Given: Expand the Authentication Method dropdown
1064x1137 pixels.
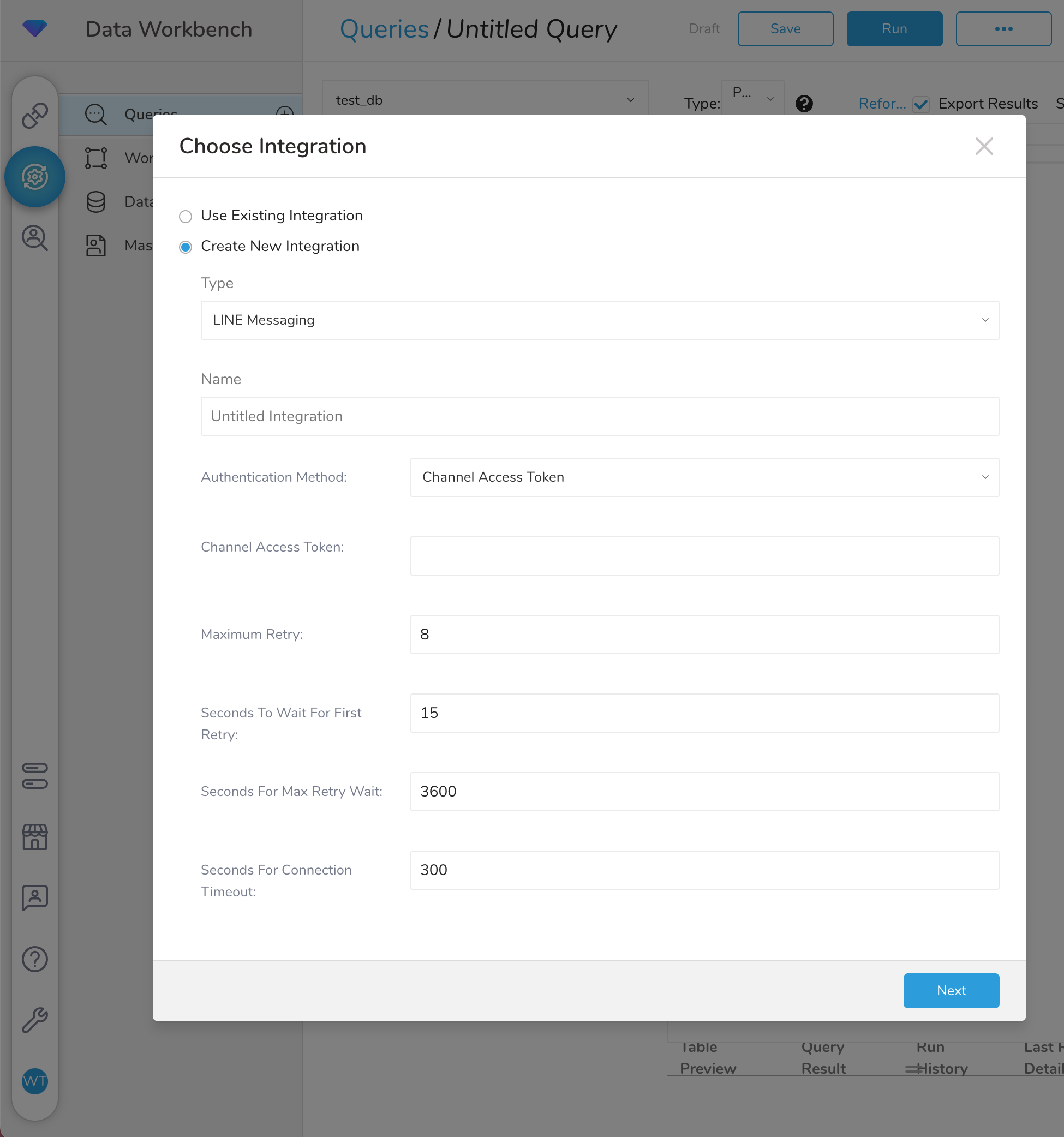Looking at the screenshot, I should pos(704,477).
